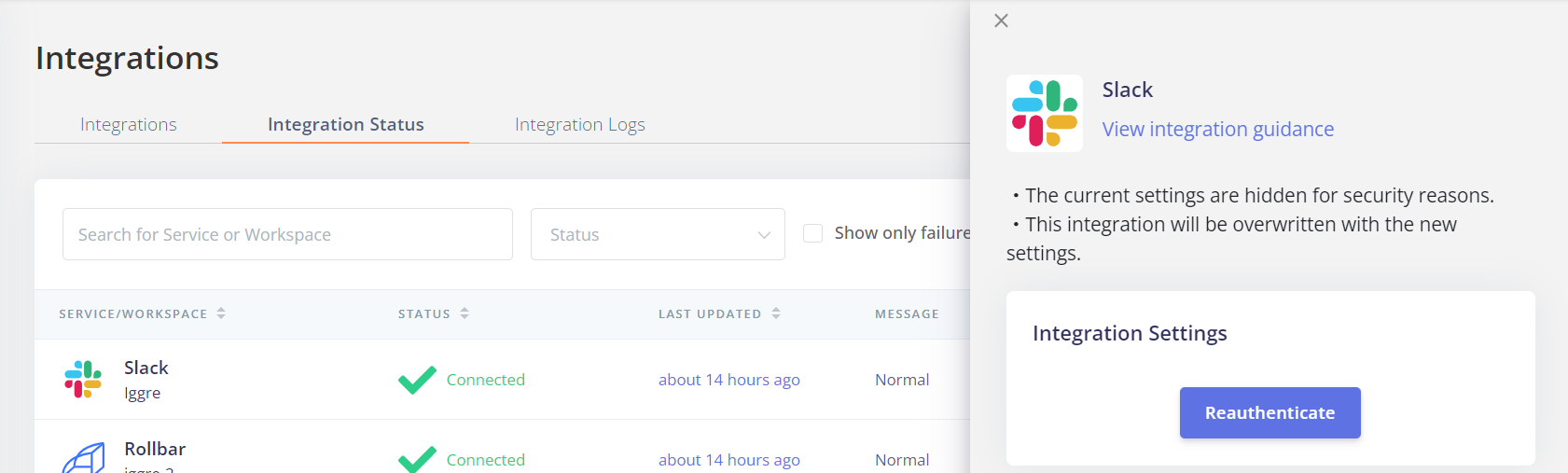Click the large Slack logo in panel

click(x=1045, y=114)
